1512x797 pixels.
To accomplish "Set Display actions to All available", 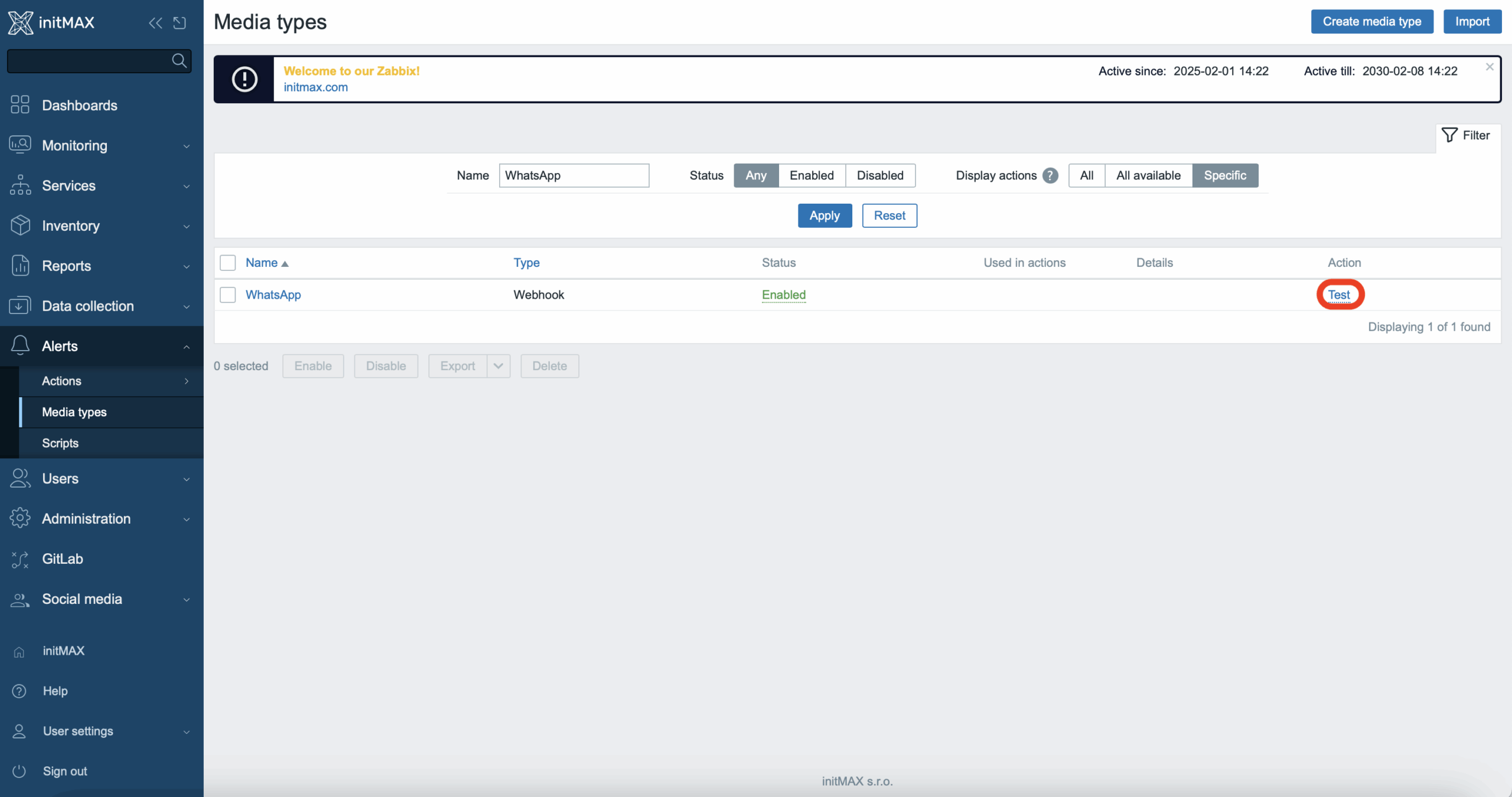I will [x=1148, y=176].
